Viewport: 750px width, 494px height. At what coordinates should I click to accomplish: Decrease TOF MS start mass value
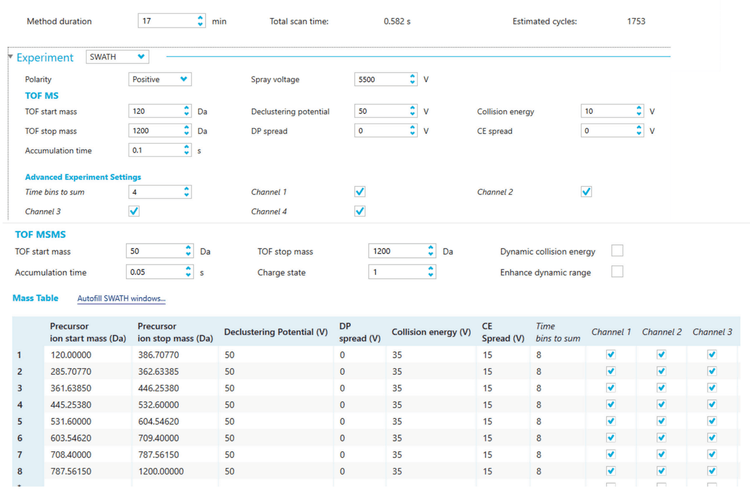tap(186, 115)
